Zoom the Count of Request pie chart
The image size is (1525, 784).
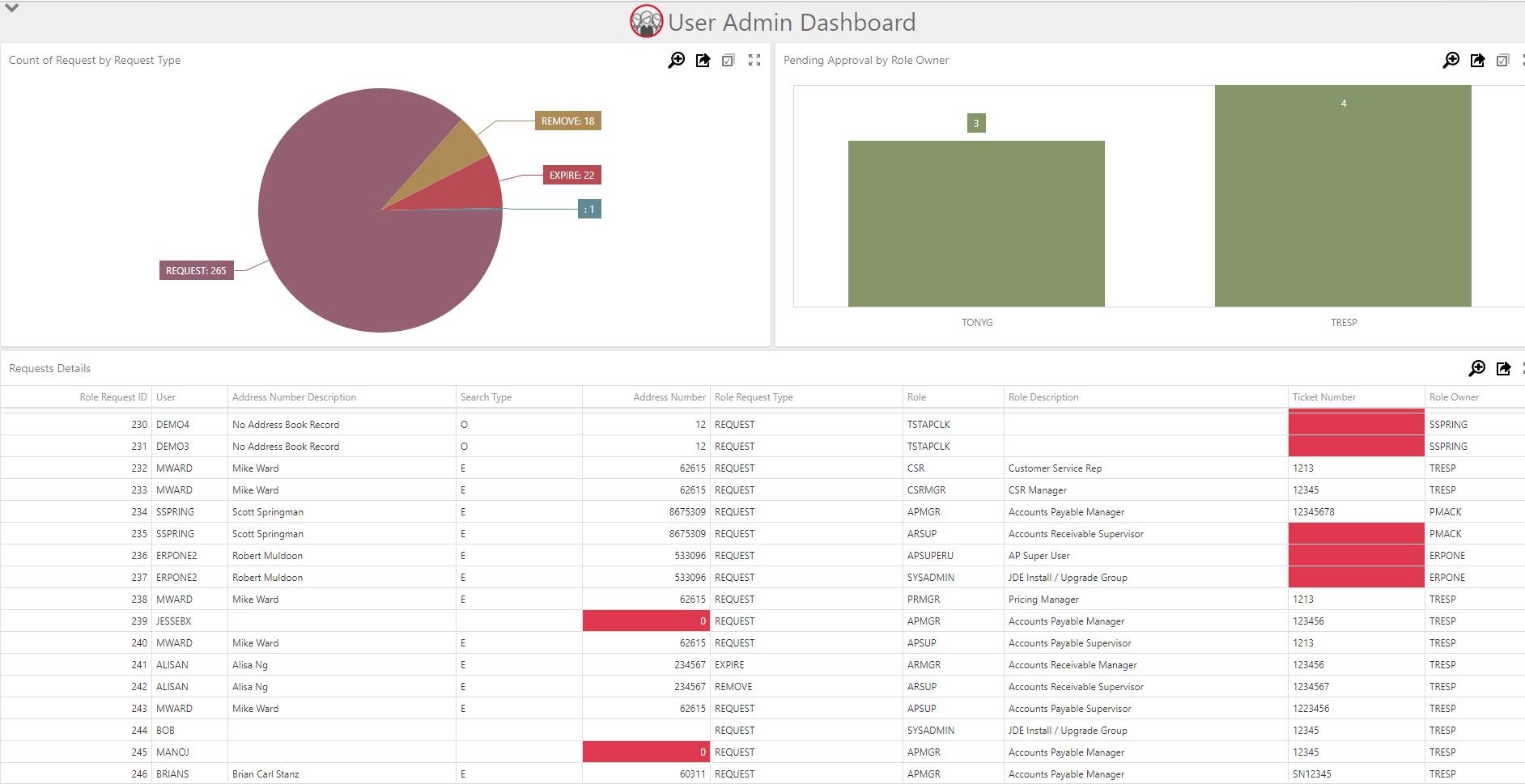676,60
